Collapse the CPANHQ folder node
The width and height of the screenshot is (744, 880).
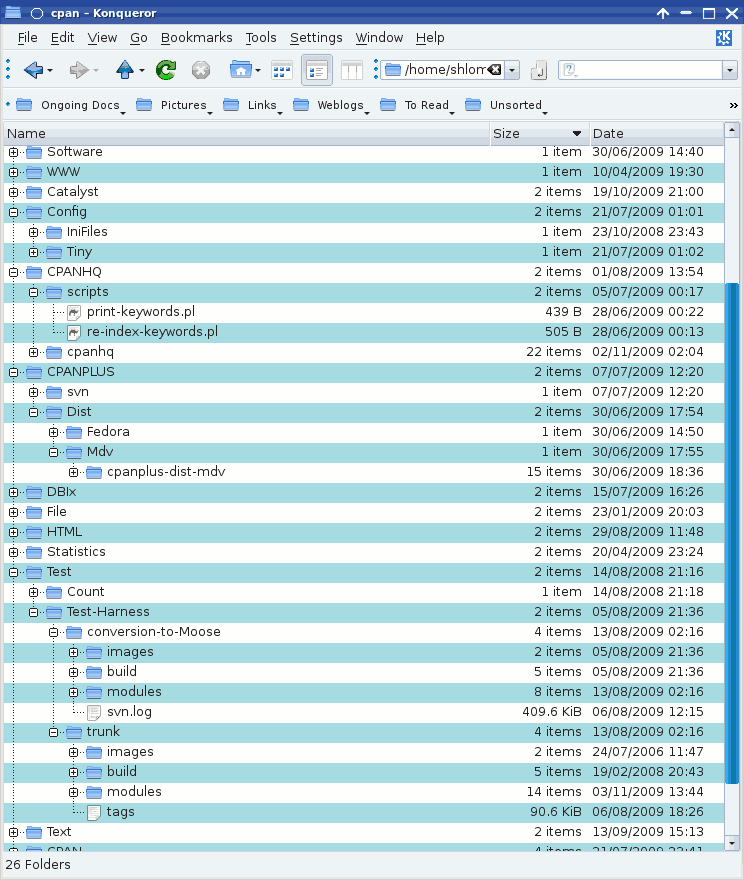[x=13, y=272]
